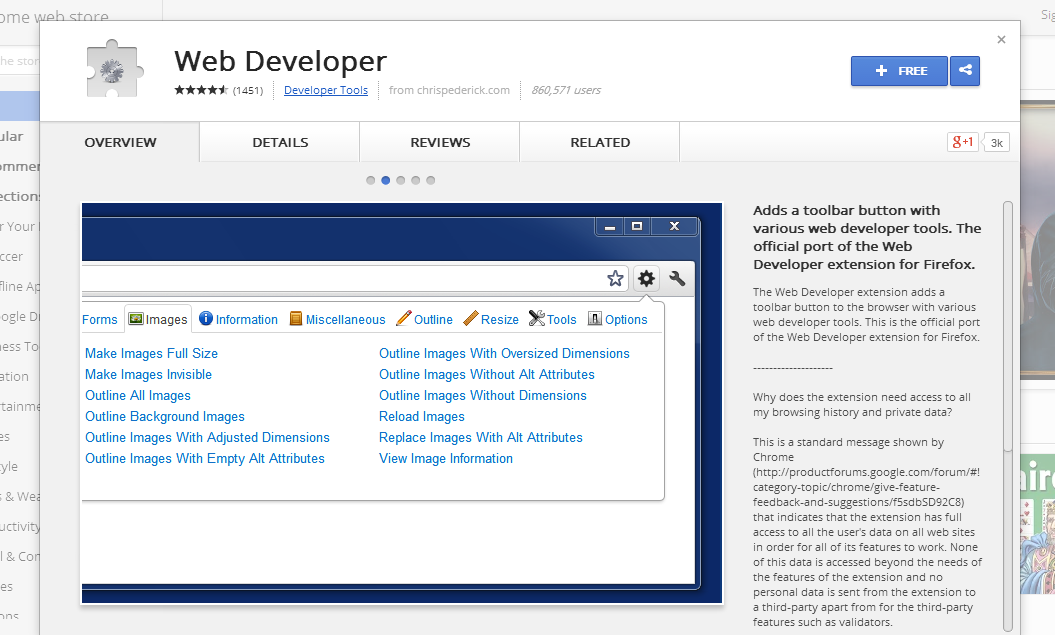Click the Outline pencil icon
This screenshot has width=1055, height=635.
coord(405,319)
